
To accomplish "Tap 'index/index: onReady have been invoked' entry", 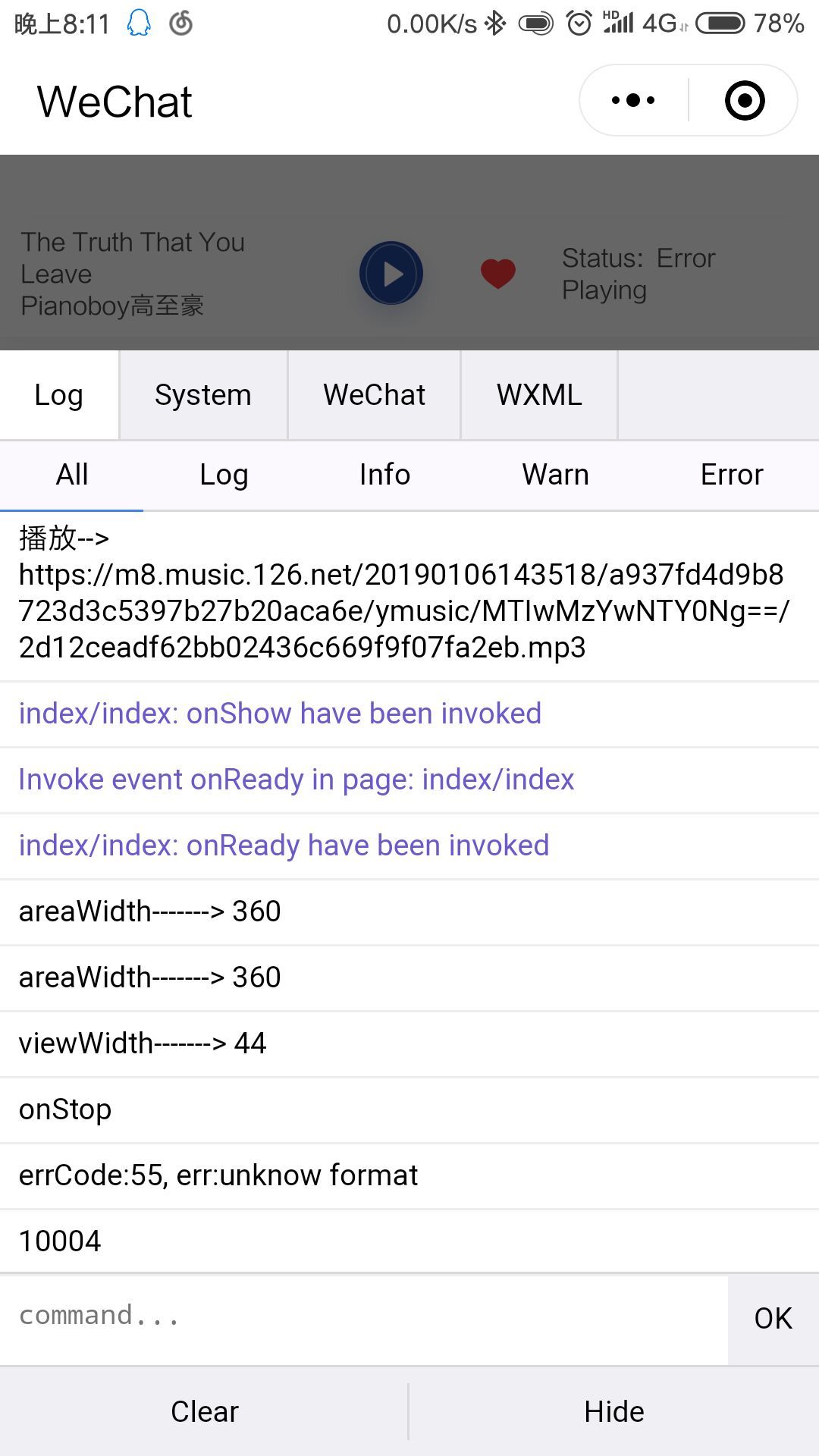I will coord(409,846).
